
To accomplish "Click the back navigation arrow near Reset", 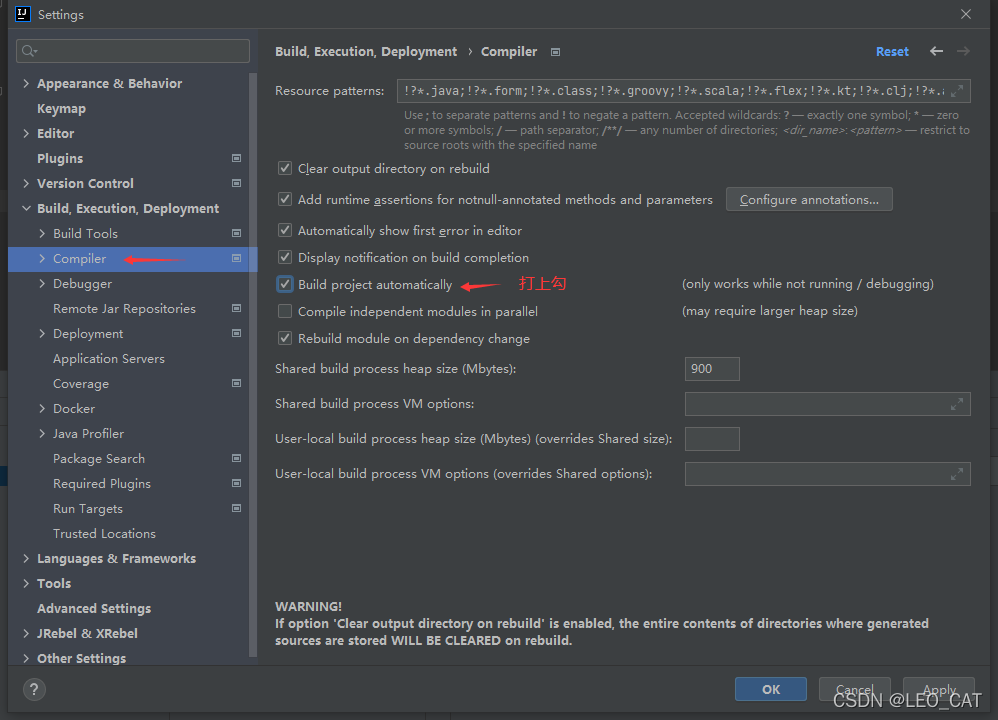I will 935,51.
